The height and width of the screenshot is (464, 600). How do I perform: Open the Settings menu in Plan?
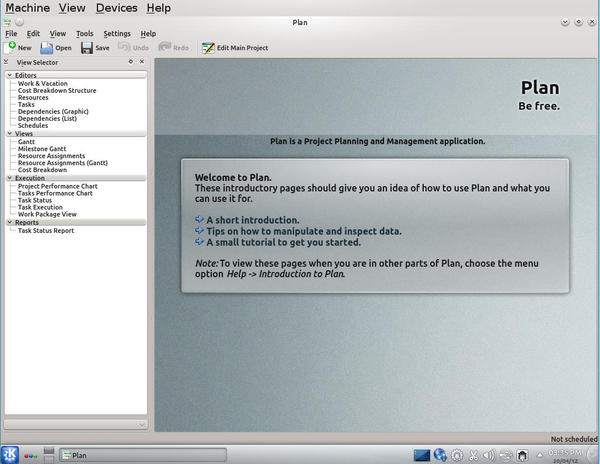(x=117, y=34)
